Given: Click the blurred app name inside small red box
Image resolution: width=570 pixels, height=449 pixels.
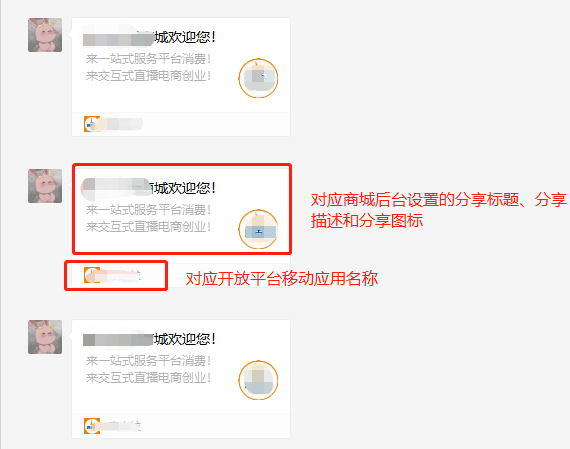Looking at the screenshot, I should pos(121,275).
